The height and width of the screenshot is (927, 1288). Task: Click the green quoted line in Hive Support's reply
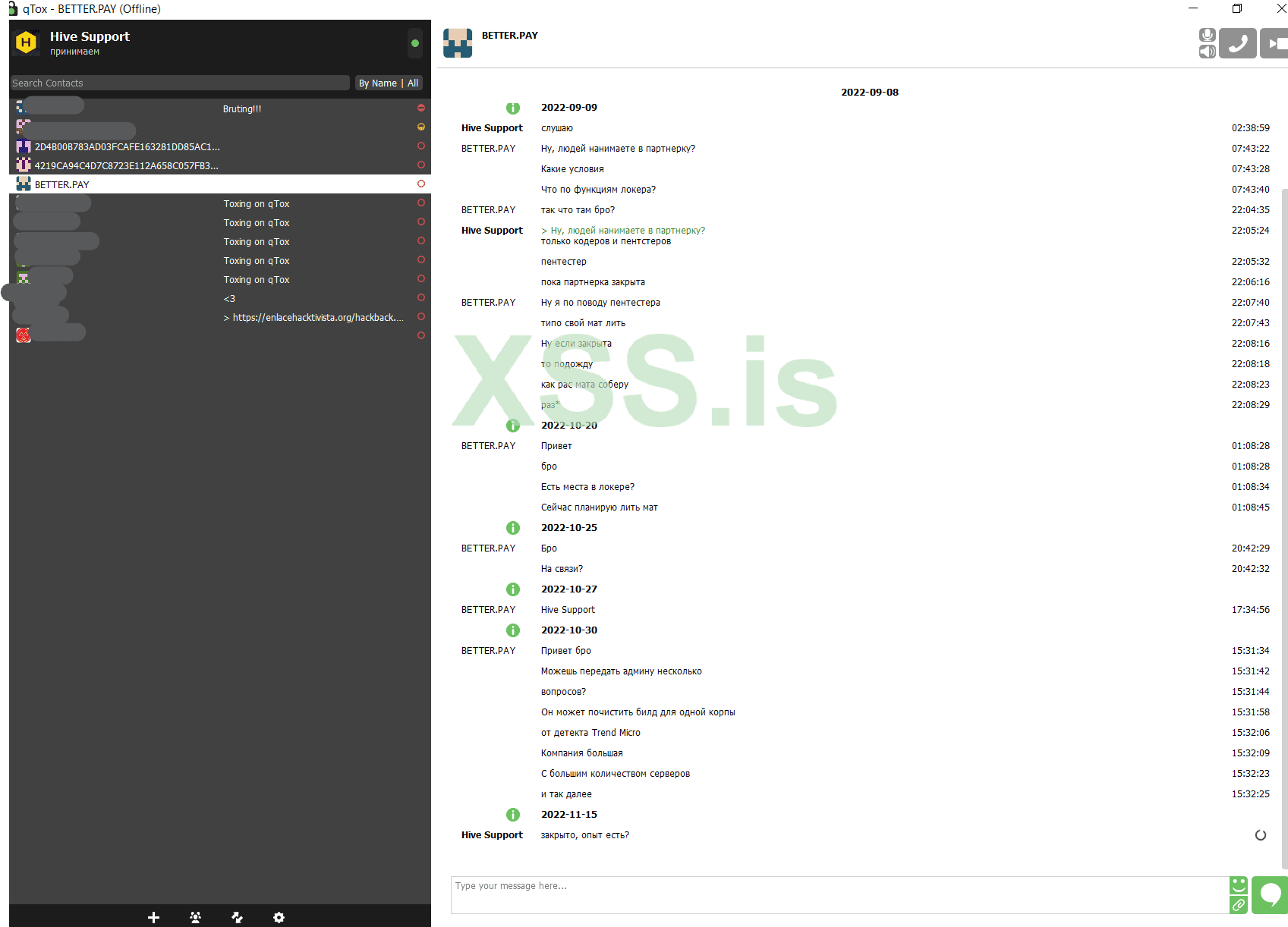pyautogui.click(x=623, y=231)
